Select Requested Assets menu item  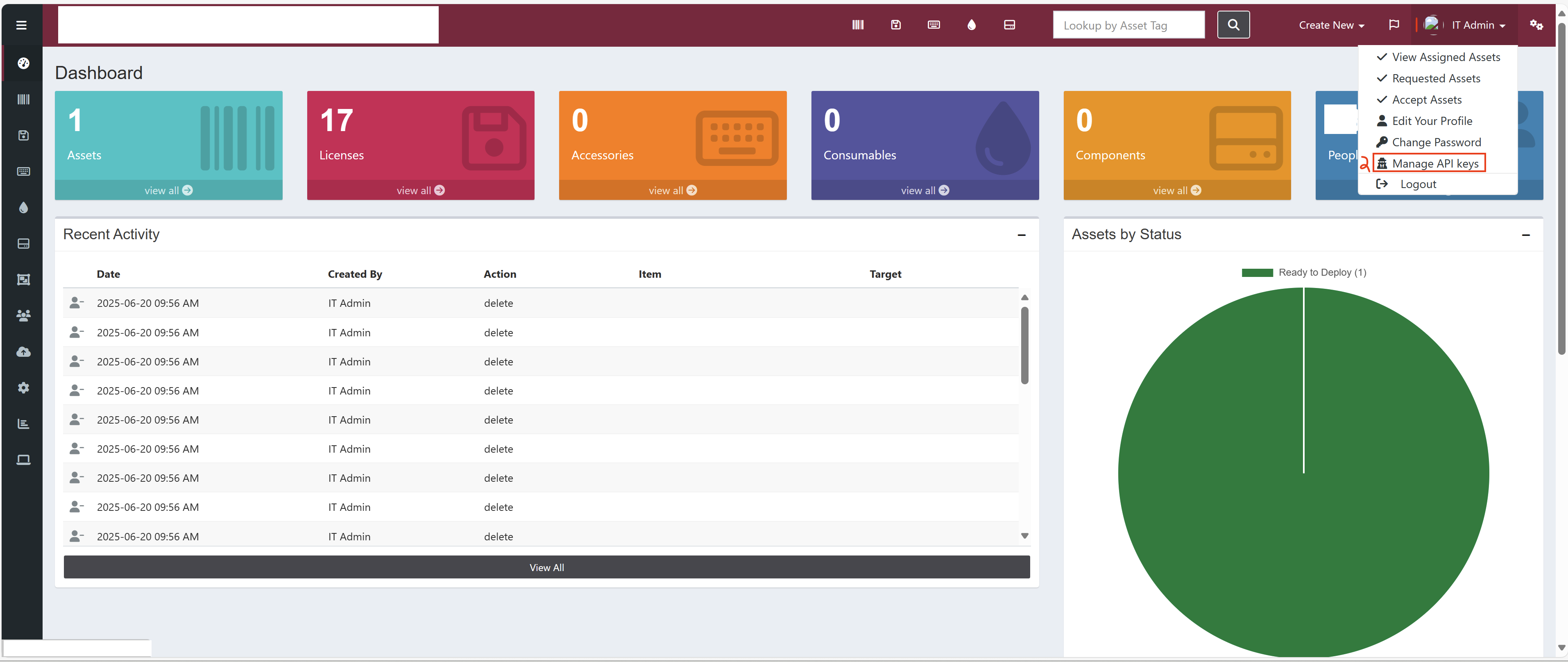pyautogui.click(x=1438, y=79)
